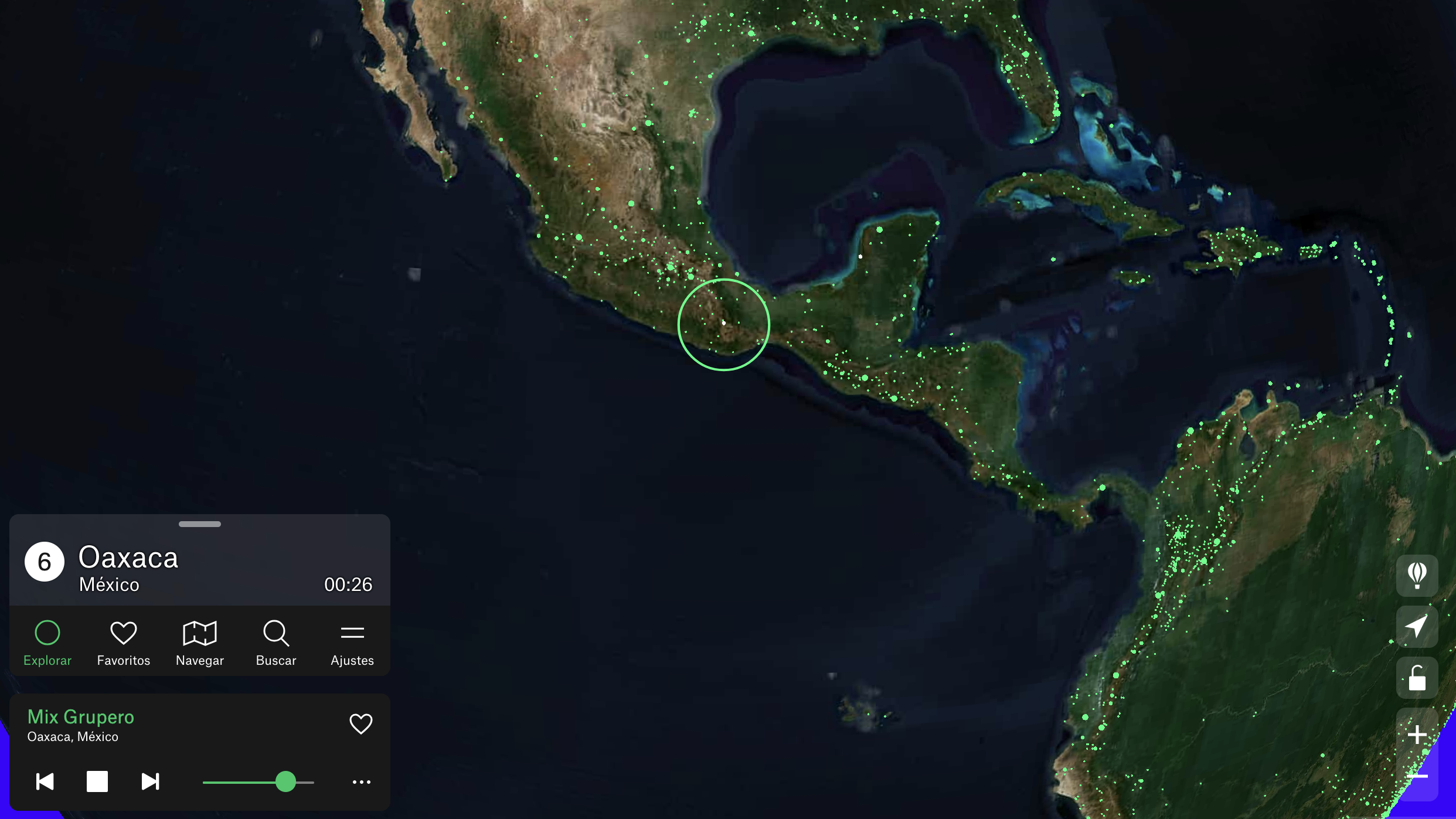
Task: Open the balloon ride icon
Action: tap(1417, 576)
